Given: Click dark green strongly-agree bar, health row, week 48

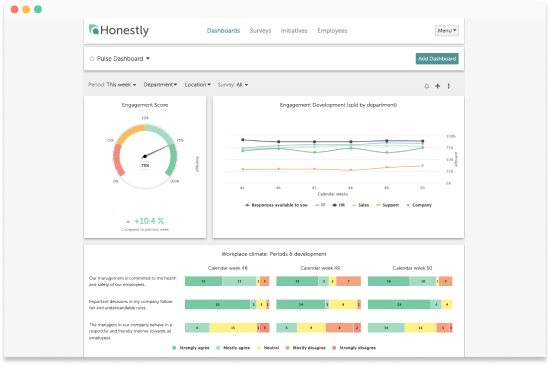Looking at the screenshot, I should coord(203,281).
